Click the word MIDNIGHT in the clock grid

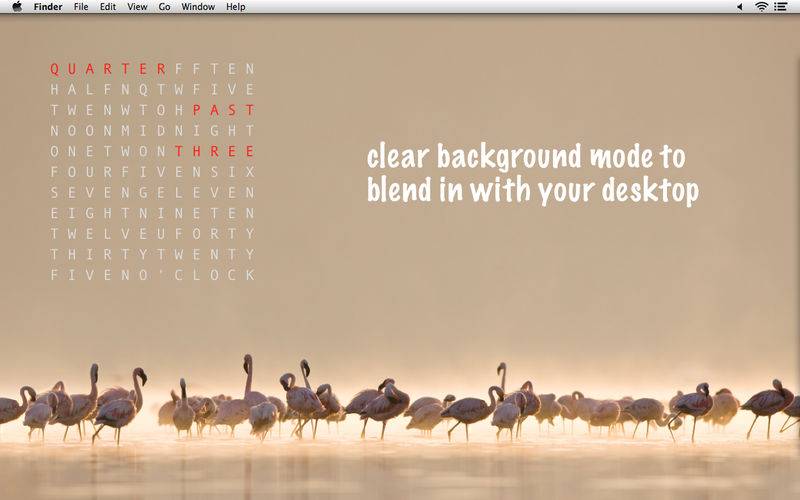tap(187, 131)
